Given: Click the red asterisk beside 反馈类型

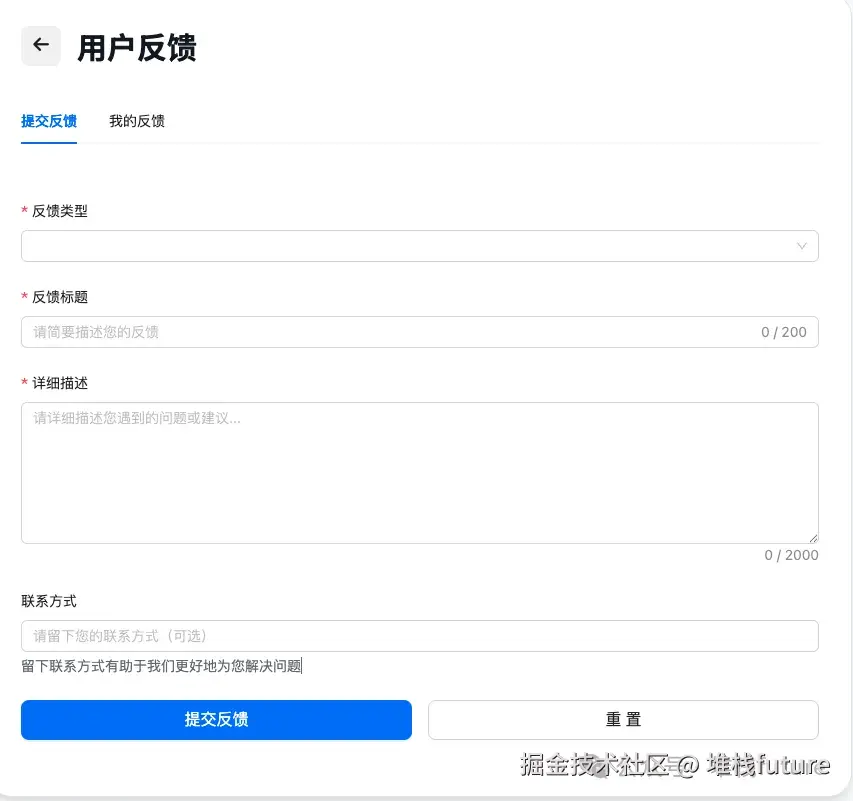Looking at the screenshot, I should [x=23, y=211].
